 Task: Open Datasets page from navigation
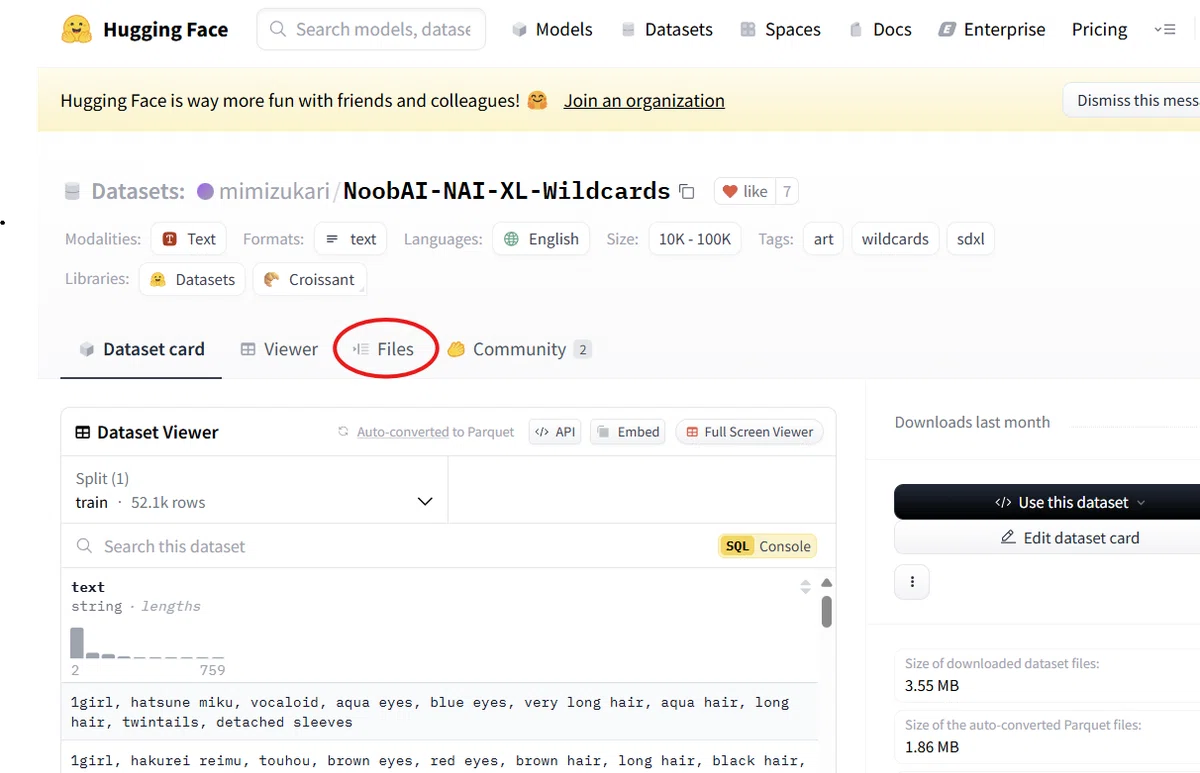[666, 30]
